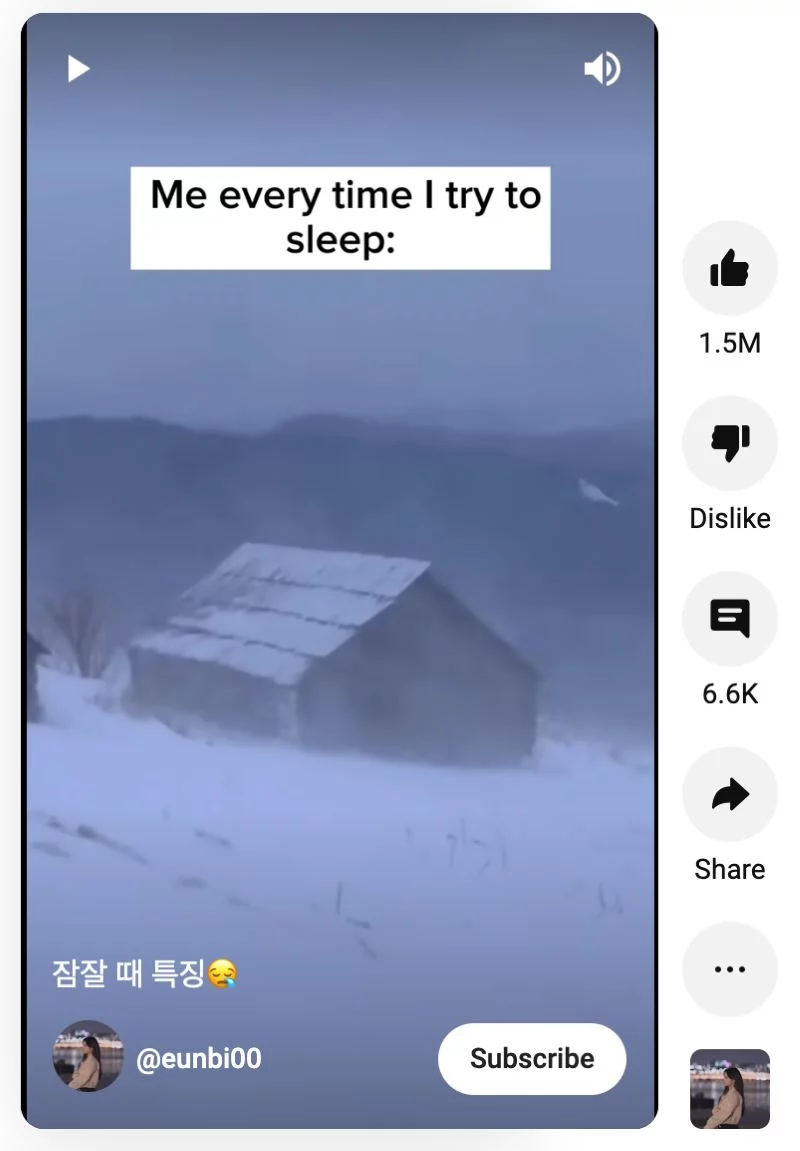
Task: Click the Share text label
Action: tap(730, 869)
